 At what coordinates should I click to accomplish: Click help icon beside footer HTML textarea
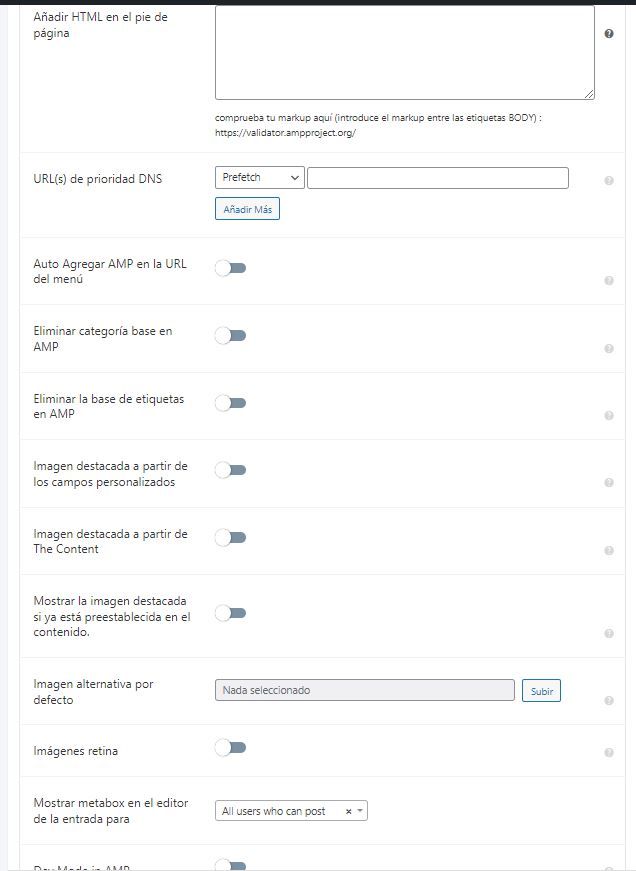click(x=609, y=34)
